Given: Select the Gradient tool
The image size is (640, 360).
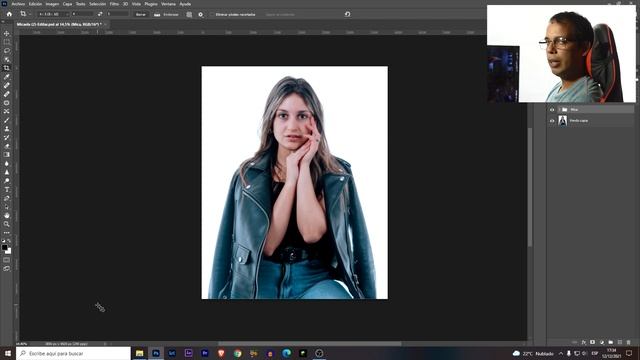Looking at the screenshot, I should (7, 155).
